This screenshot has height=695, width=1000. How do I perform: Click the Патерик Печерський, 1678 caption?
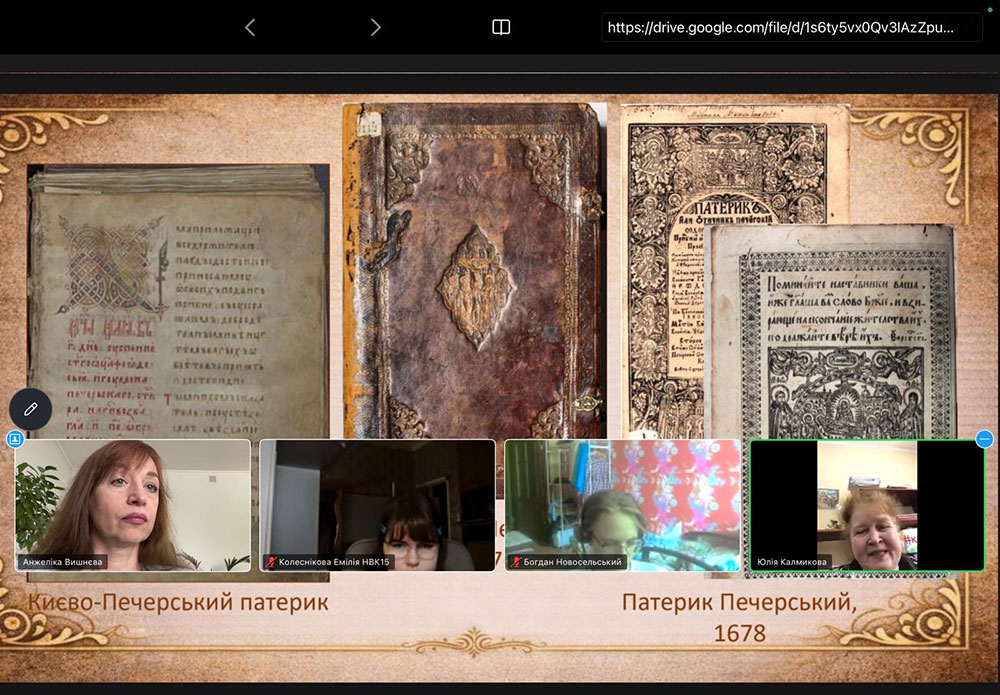coord(739,617)
